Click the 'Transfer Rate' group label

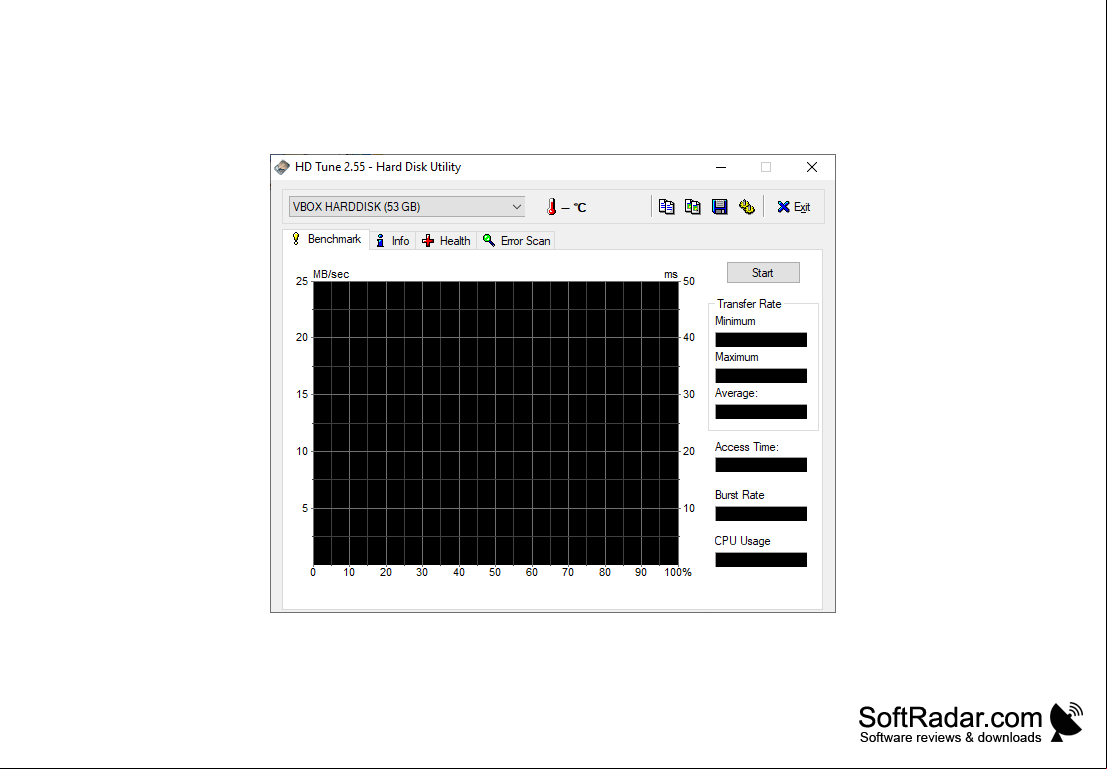[749, 304]
